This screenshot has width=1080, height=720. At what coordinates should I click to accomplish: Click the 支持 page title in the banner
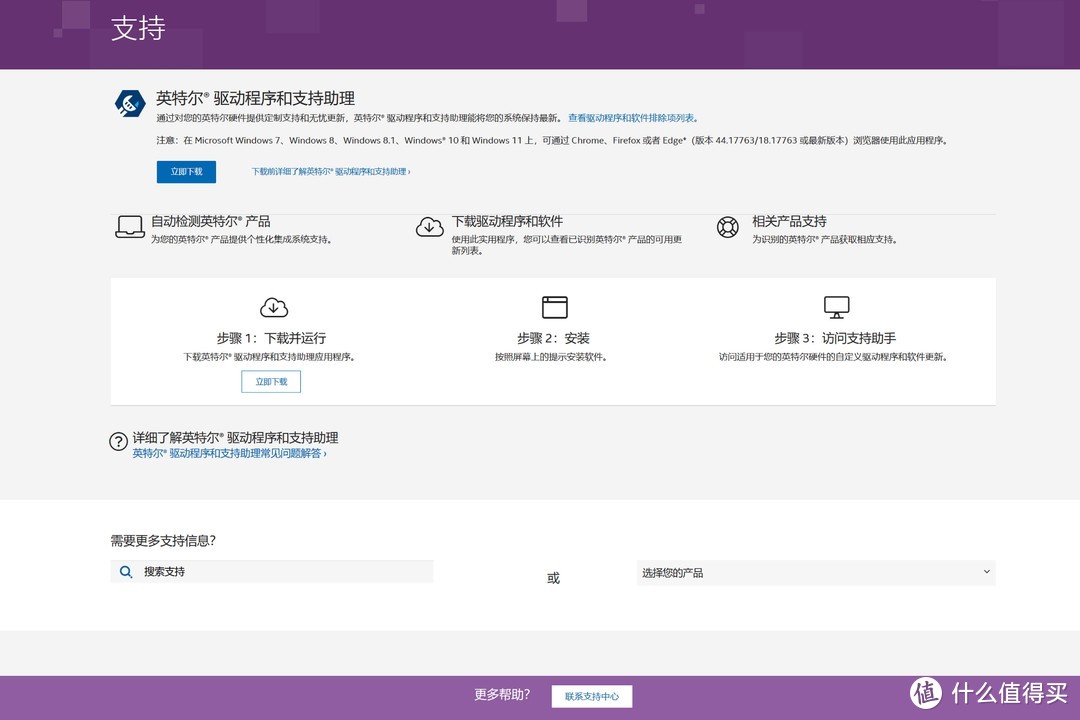pyautogui.click(x=138, y=28)
